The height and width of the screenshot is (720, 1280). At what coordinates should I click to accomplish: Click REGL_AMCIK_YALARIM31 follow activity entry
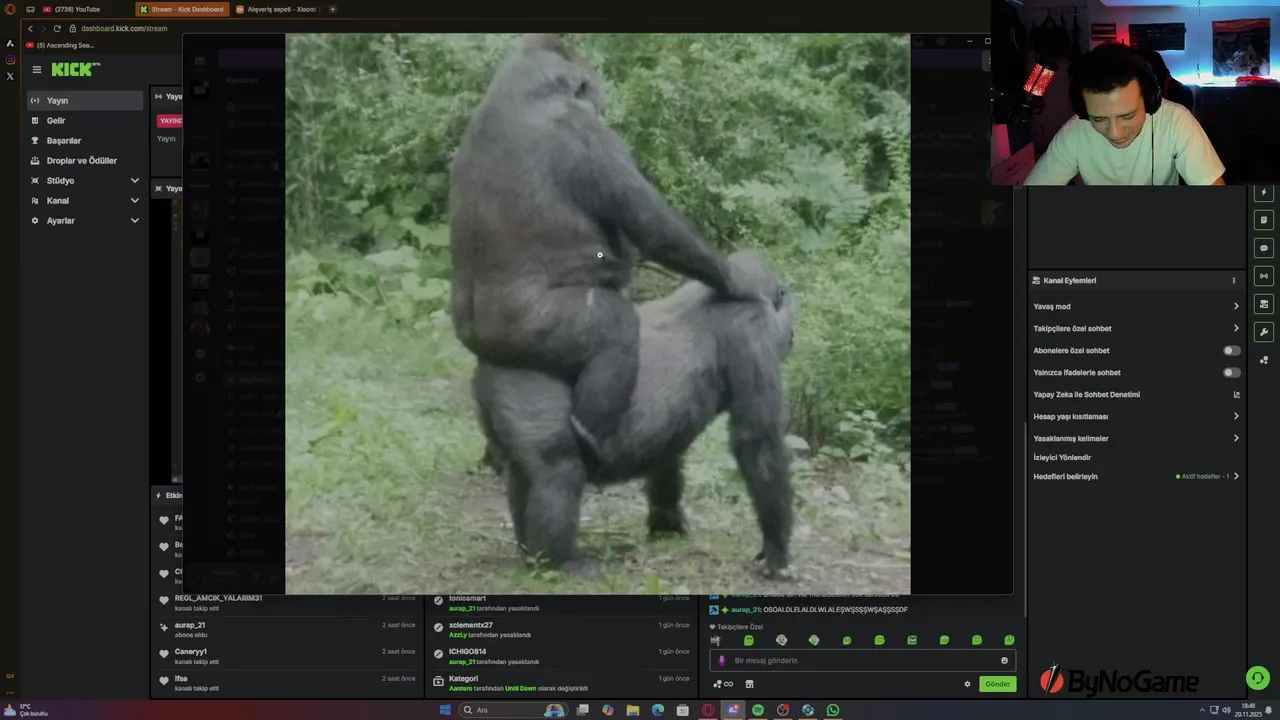click(x=288, y=602)
